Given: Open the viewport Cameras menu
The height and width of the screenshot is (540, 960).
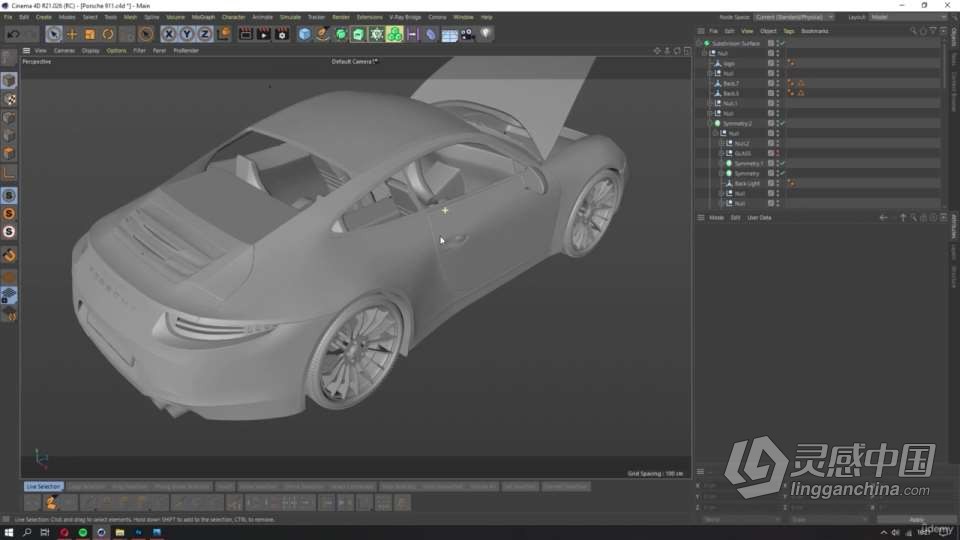Looking at the screenshot, I should pyautogui.click(x=64, y=51).
